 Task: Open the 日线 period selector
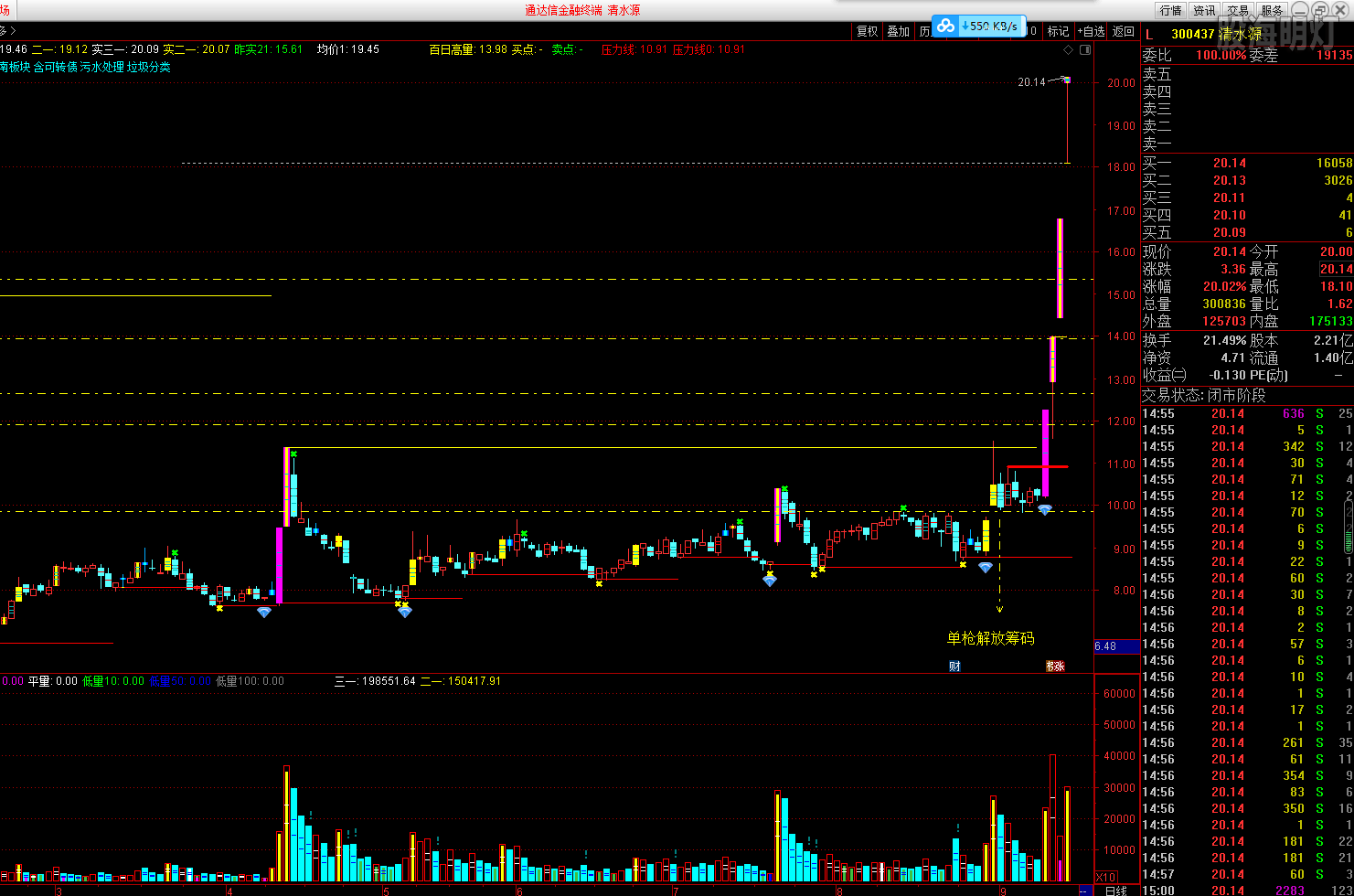tap(1116, 890)
